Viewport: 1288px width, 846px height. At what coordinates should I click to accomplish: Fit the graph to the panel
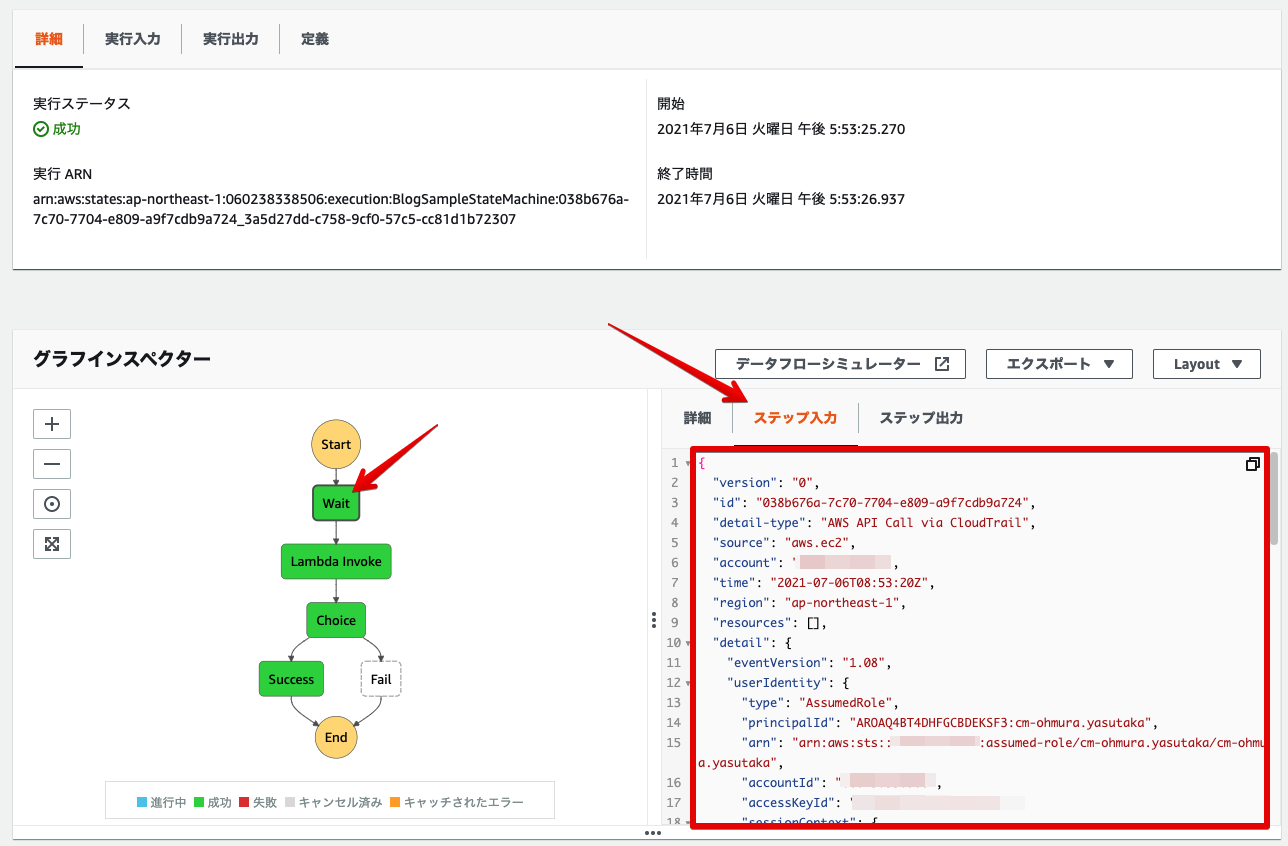click(51, 543)
